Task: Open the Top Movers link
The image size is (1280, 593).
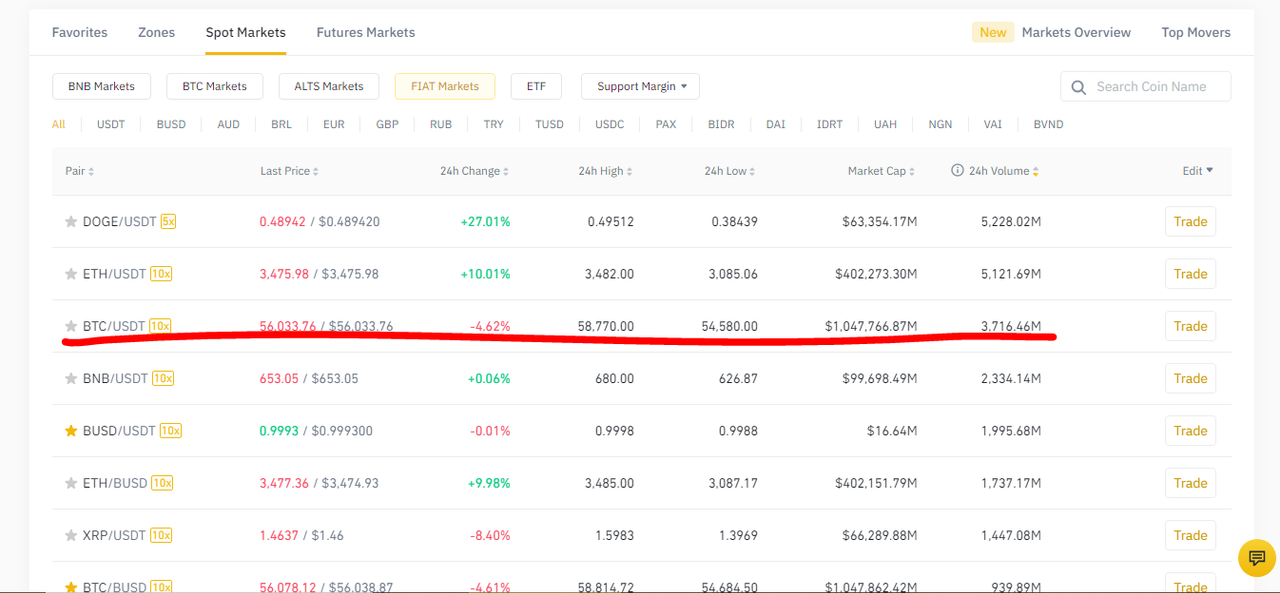Action: click(x=1196, y=32)
